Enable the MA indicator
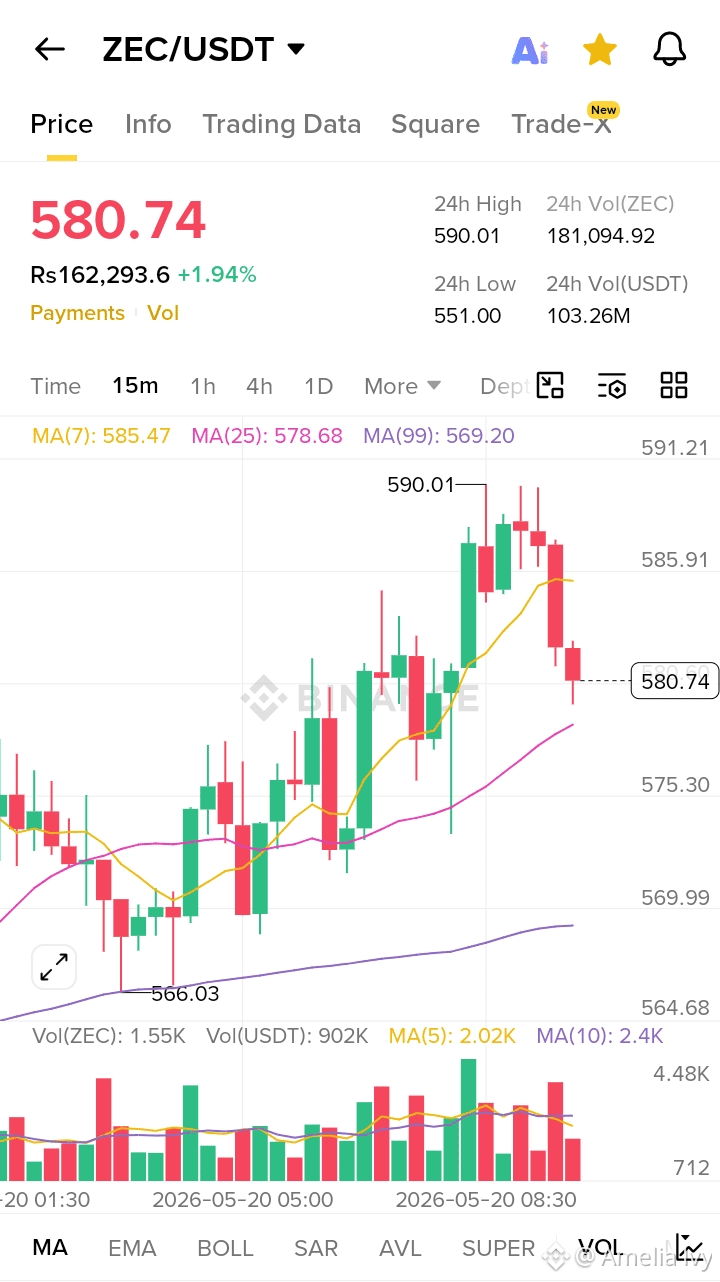The height and width of the screenshot is (1282, 720). tap(50, 1248)
